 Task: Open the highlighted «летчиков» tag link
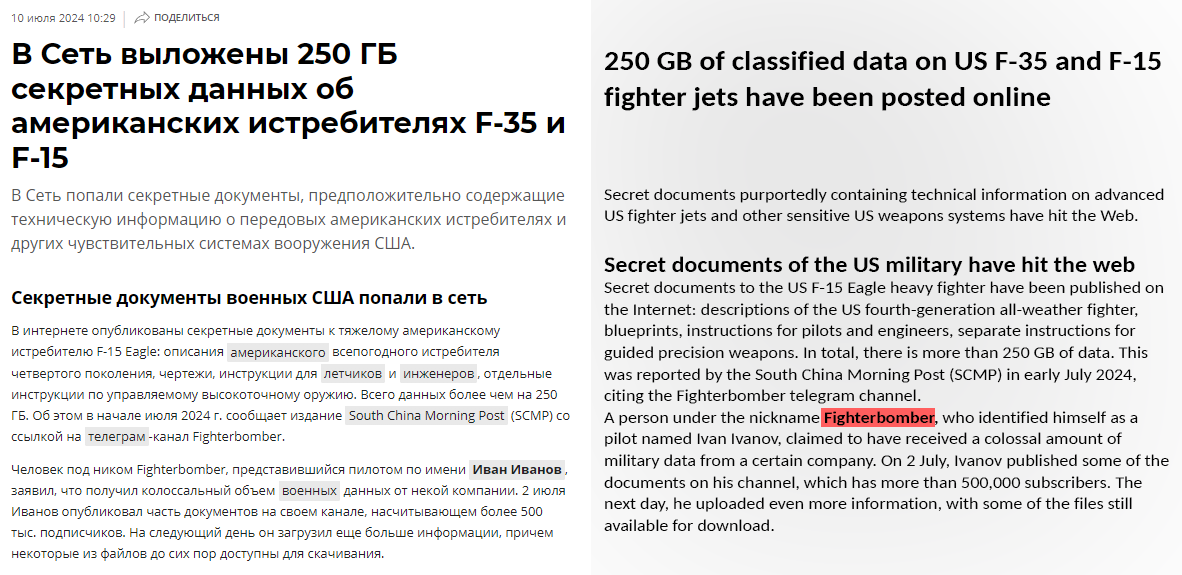pyautogui.click(x=352, y=373)
